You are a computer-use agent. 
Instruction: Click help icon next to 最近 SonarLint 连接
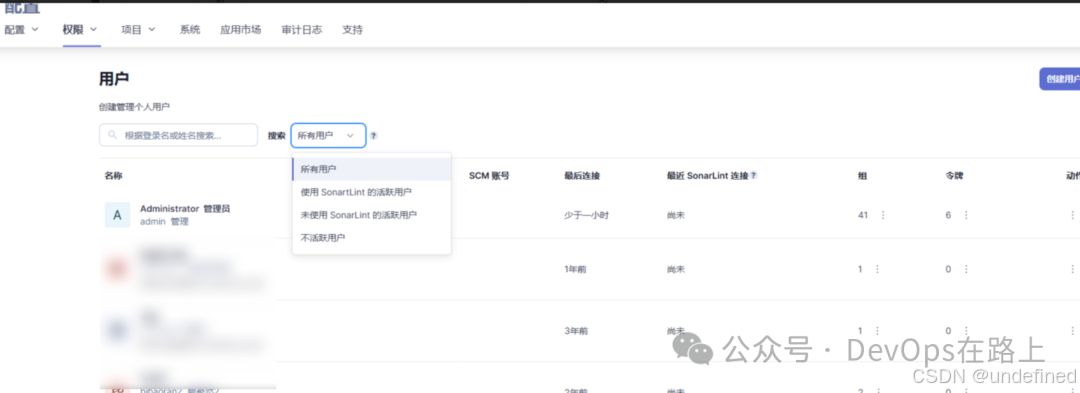(x=754, y=176)
